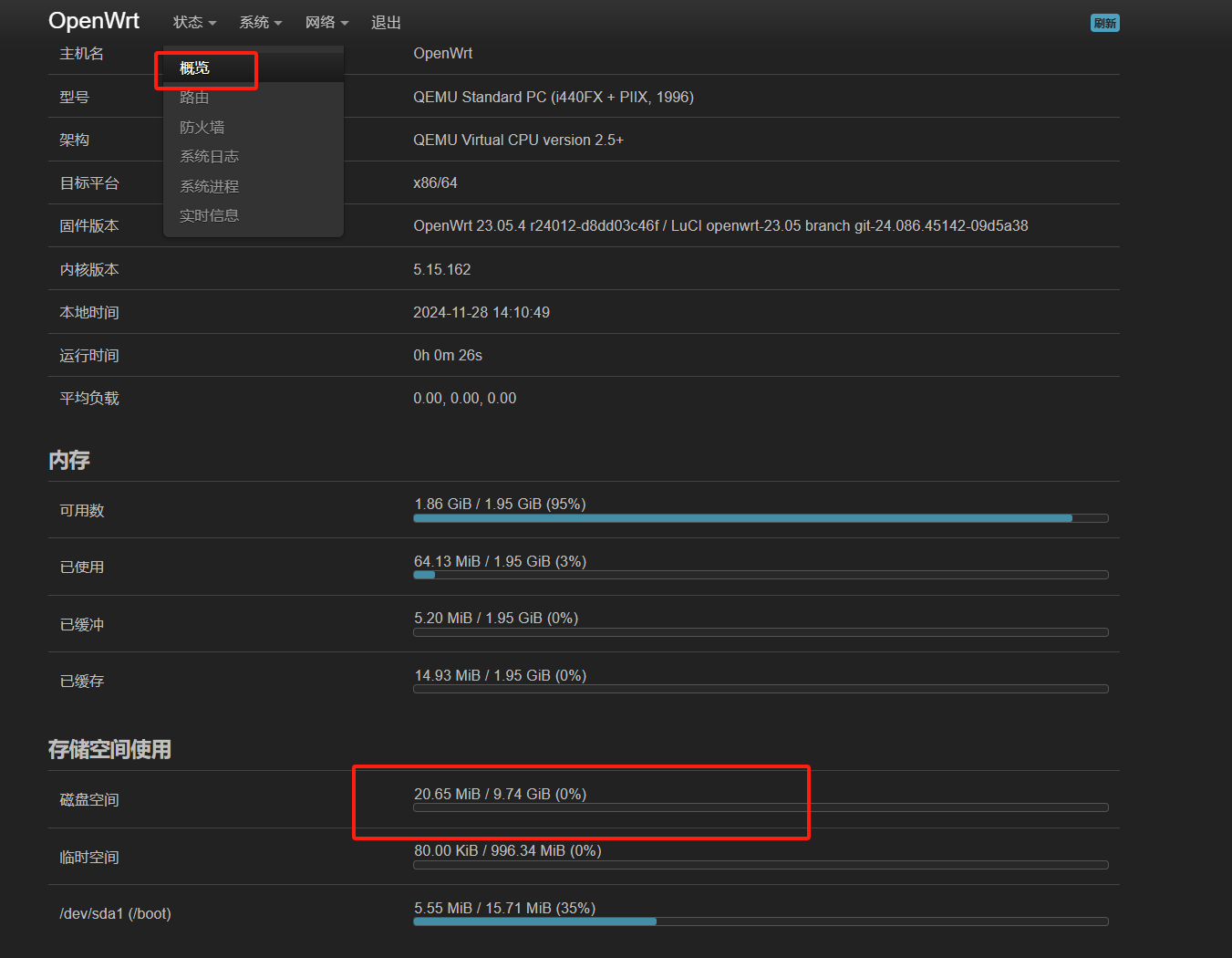1232x958 pixels.
Task: Click the 已缓存 memory progress bar
Action: pos(761,689)
